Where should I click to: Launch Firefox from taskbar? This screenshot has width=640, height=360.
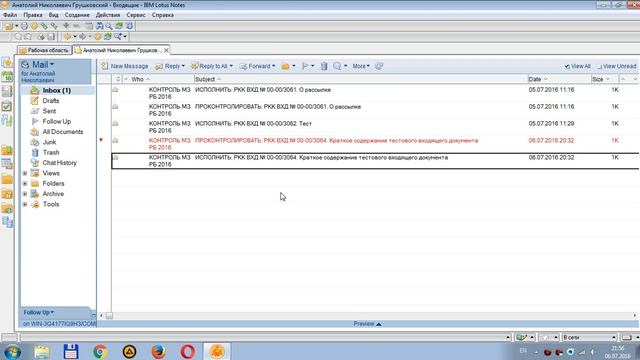pyautogui.click(x=158, y=351)
